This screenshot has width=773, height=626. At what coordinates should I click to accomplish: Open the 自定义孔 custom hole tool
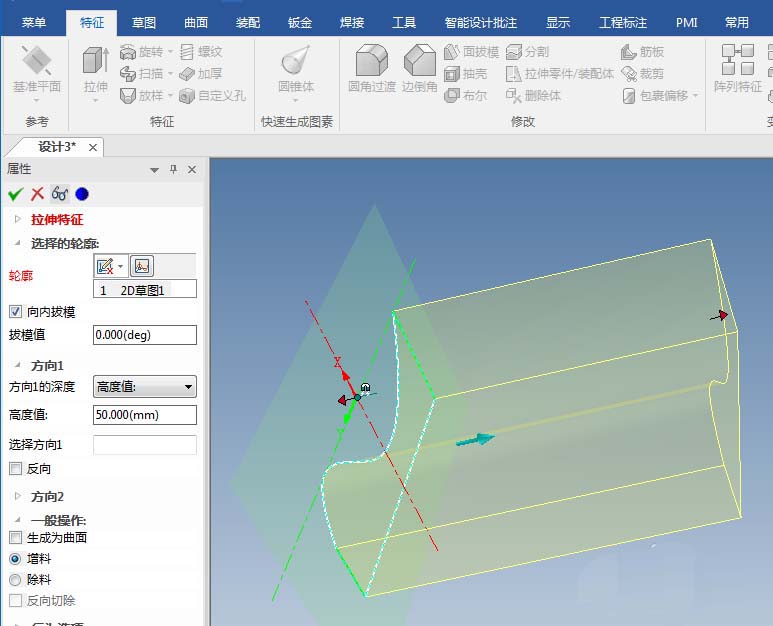tap(212, 95)
